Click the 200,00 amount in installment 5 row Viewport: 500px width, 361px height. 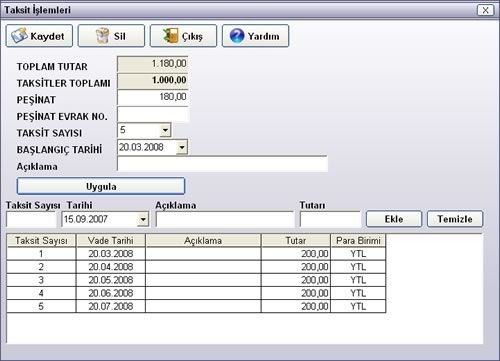coord(296,306)
